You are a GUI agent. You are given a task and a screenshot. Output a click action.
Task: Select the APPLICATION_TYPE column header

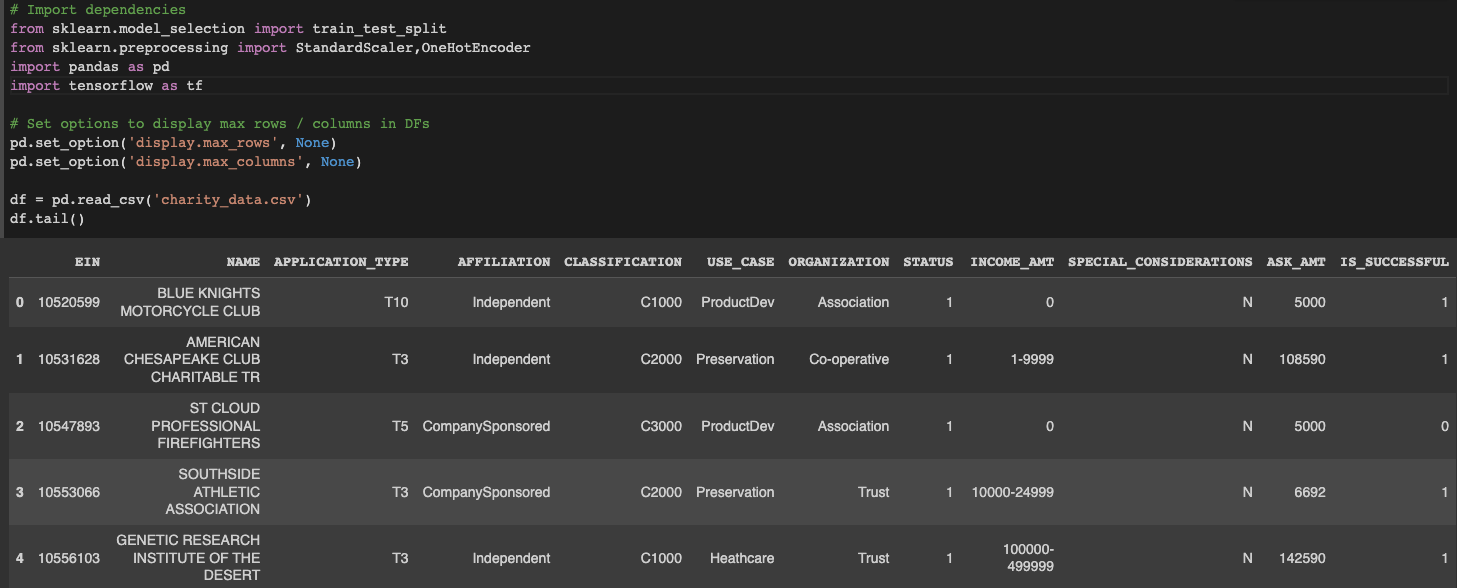click(x=341, y=262)
